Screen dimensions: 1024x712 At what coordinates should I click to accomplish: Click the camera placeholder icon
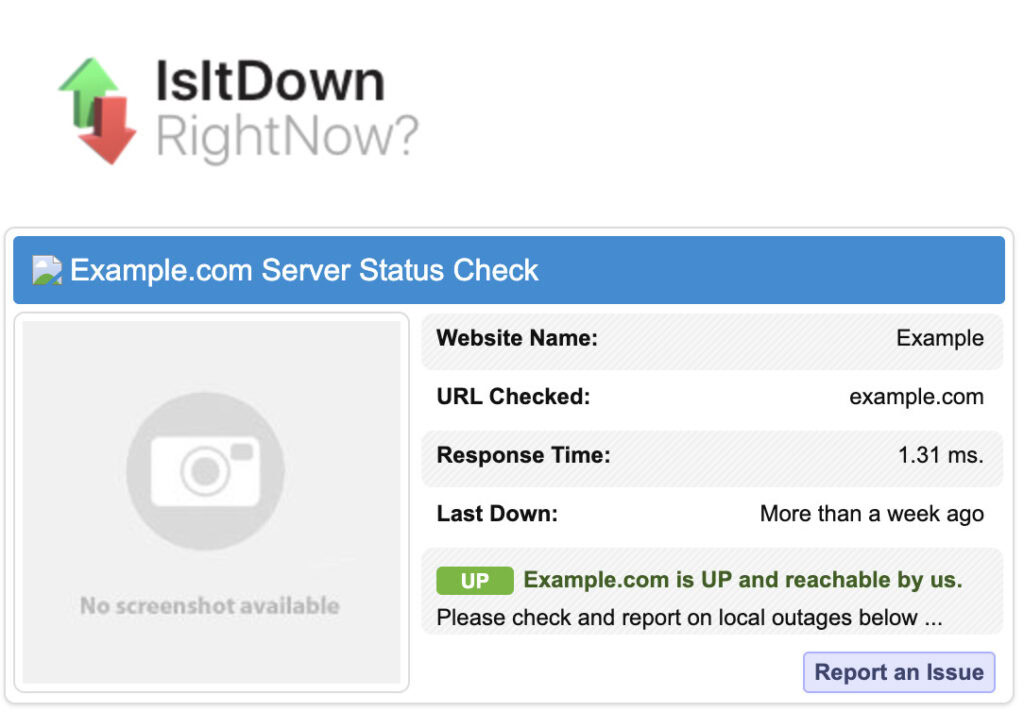click(x=206, y=470)
